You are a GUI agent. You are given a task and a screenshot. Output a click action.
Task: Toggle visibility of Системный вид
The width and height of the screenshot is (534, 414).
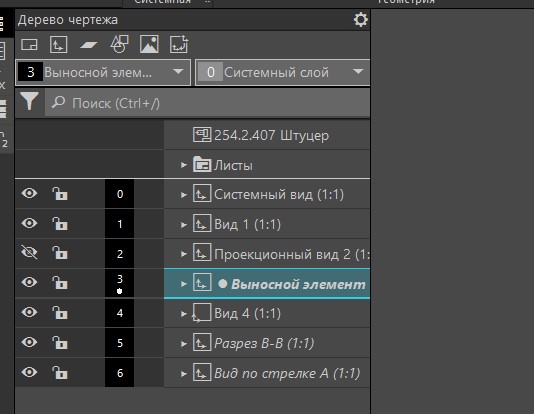click(29, 193)
